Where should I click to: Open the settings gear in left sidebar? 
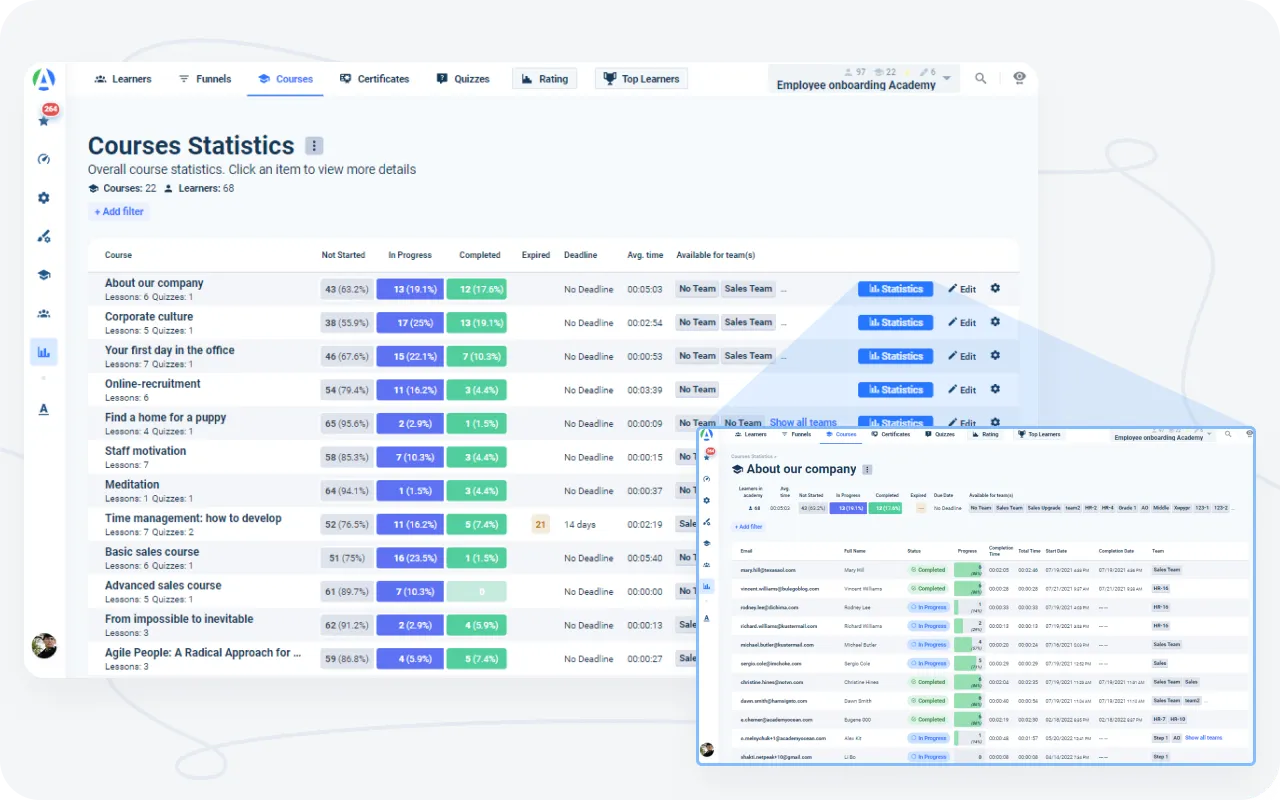coord(44,198)
